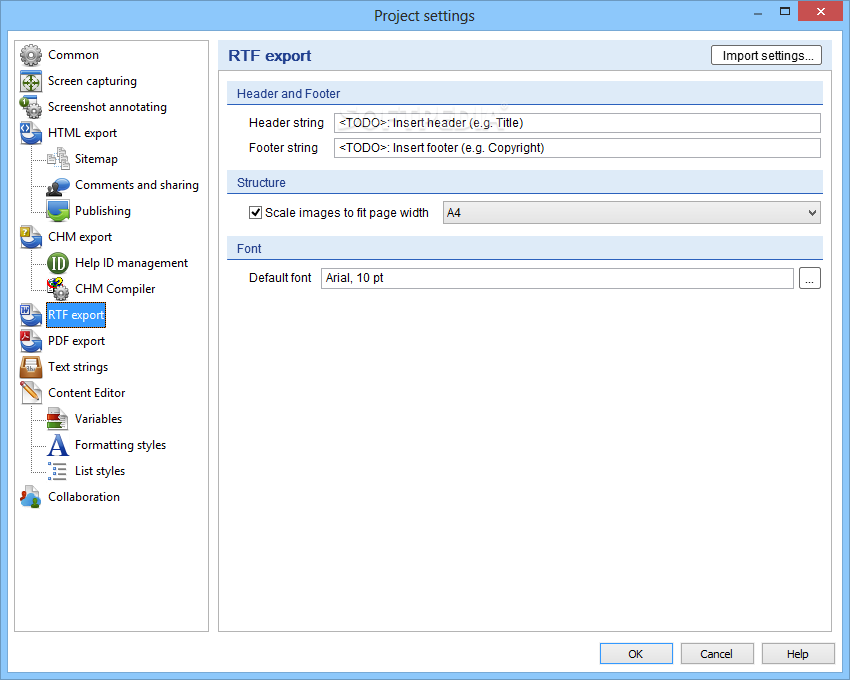Open Help for project settings
The image size is (850, 680).
[798, 653]
